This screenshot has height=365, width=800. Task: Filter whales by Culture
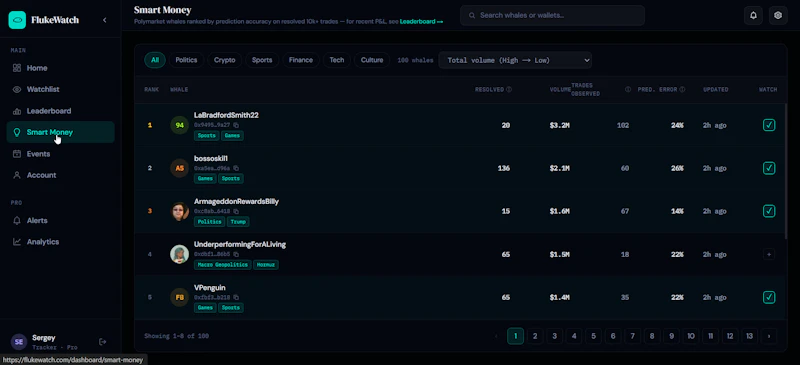pos(372,60)
